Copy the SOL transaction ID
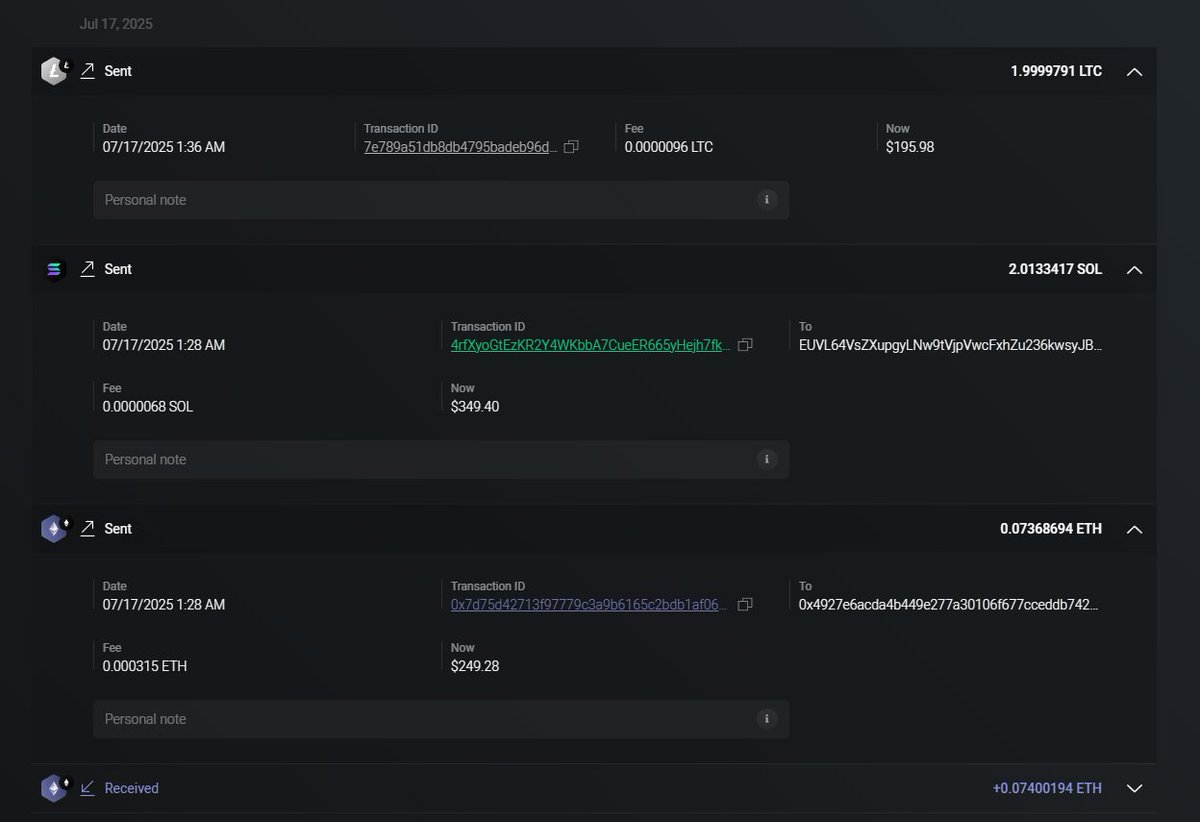Screen dimensions: 1200x822 tap(745, 345)
